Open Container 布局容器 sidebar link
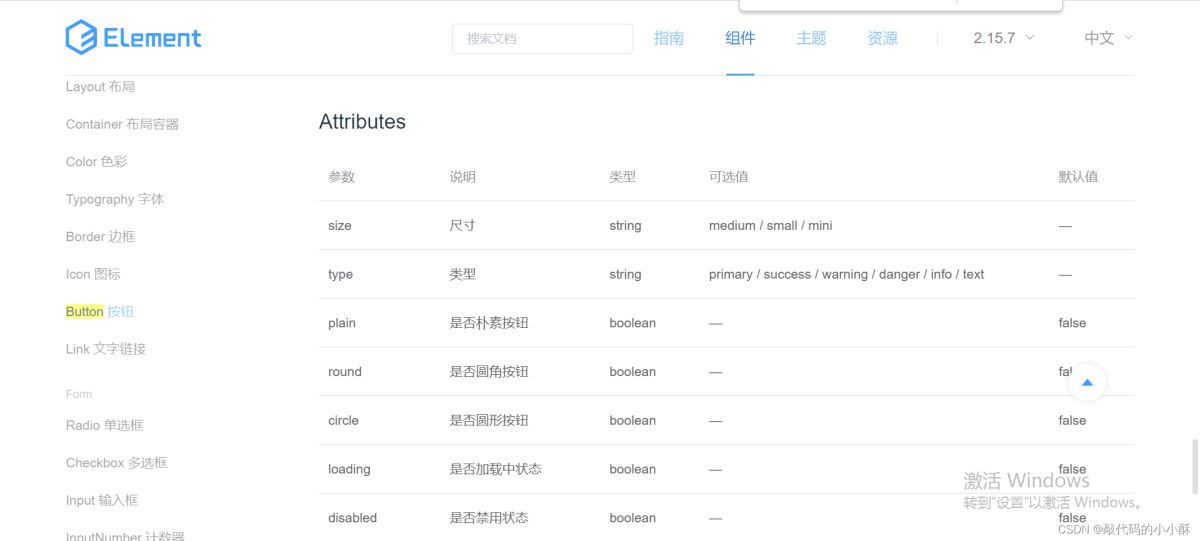1200x541 pixels. pos(122,124)
